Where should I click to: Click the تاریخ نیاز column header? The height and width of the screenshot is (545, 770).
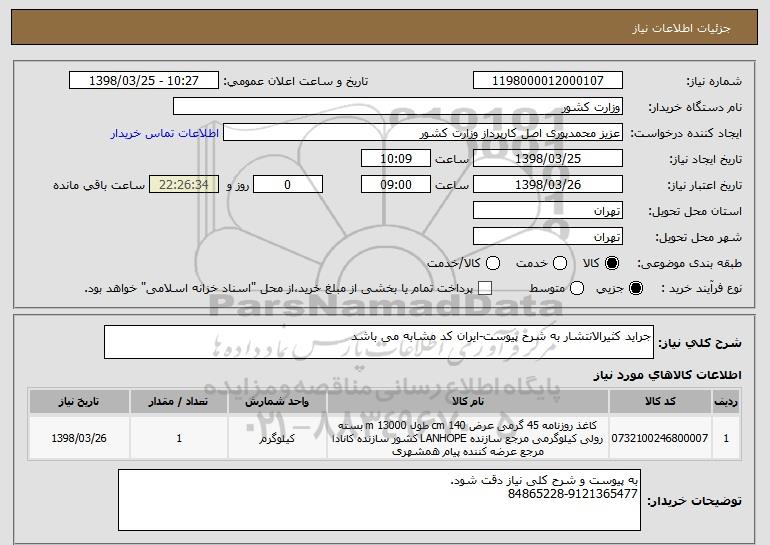coord(79,402)
